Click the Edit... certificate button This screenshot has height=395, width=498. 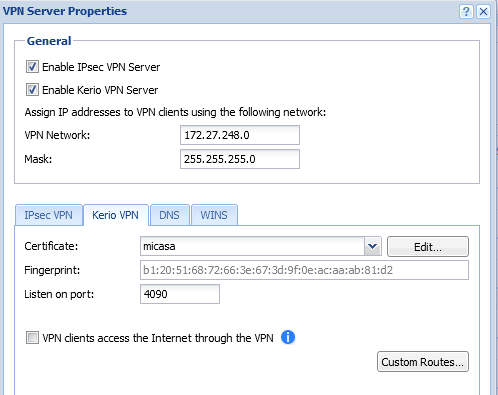click(x=428, y=247)
